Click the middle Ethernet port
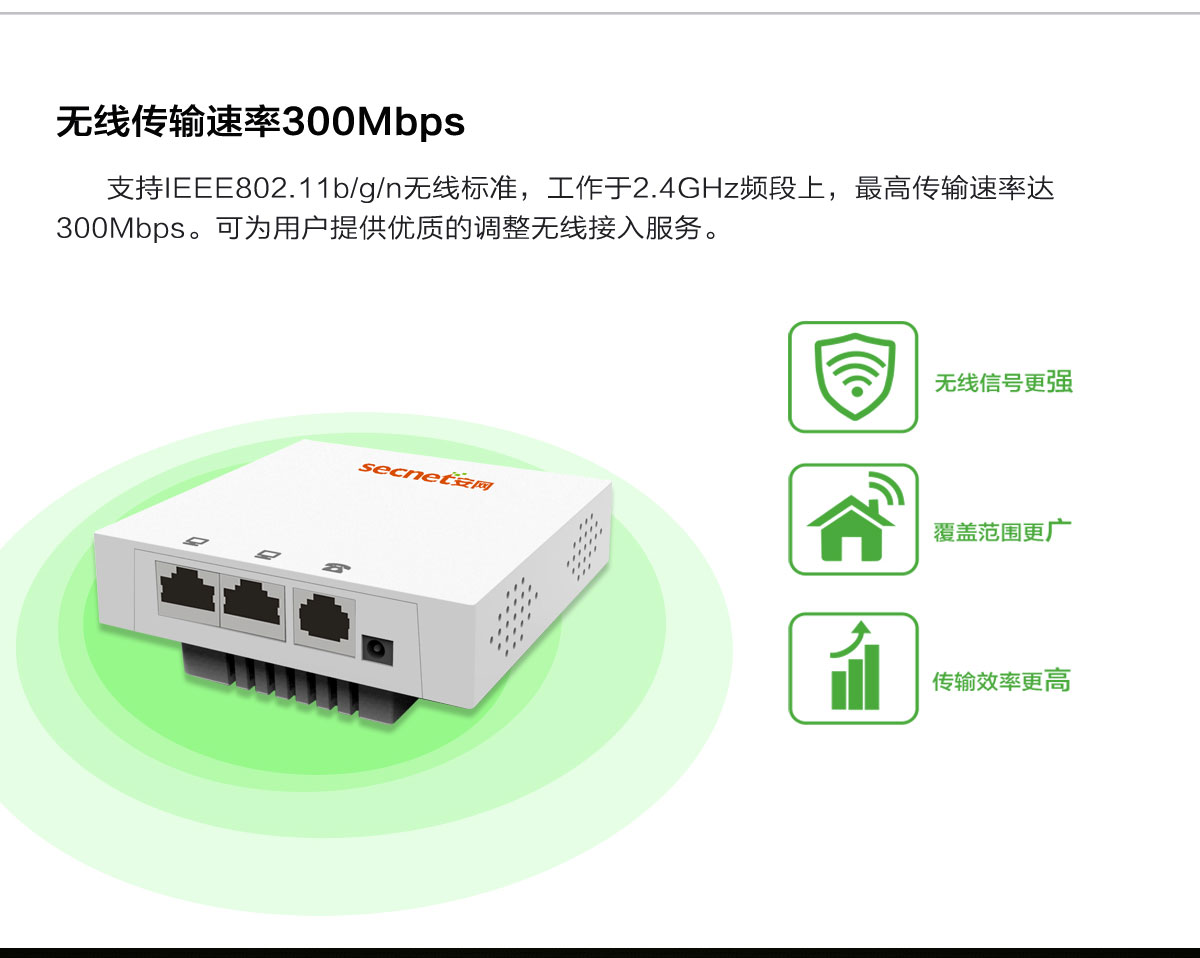The height and width of the screenshot is (958, 1200). [x=254, y=603]
